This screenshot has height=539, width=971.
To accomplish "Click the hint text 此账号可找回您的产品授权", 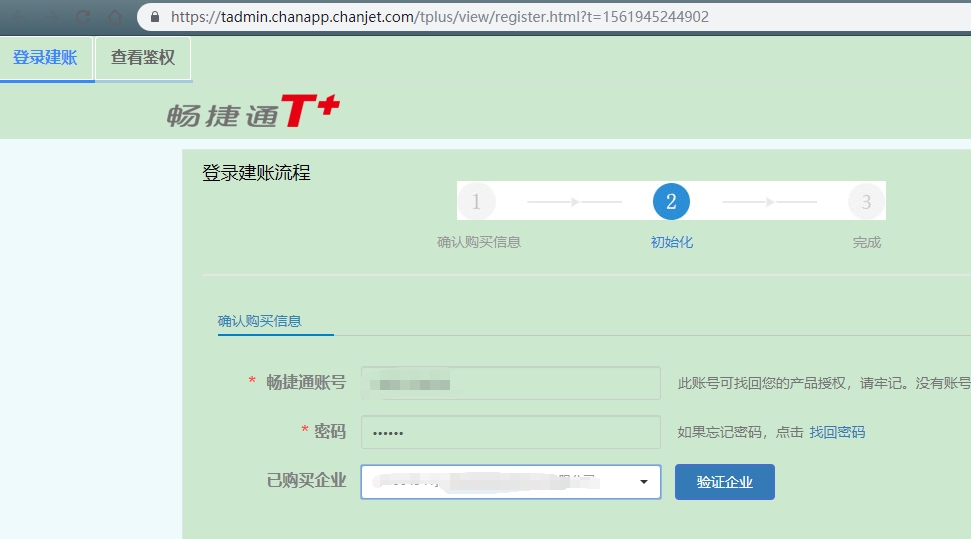I will point(762,383).
